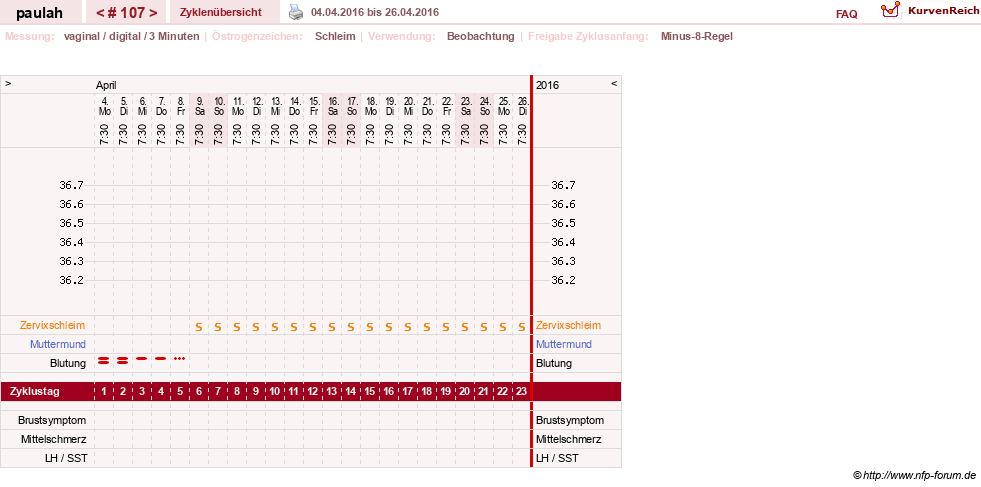Click the printer icon

click(x=296, y=12)
